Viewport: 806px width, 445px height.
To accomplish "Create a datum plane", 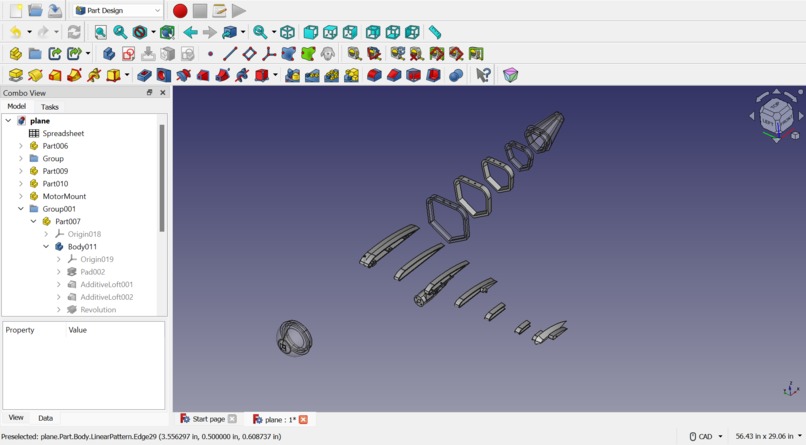I will point(249,53).
